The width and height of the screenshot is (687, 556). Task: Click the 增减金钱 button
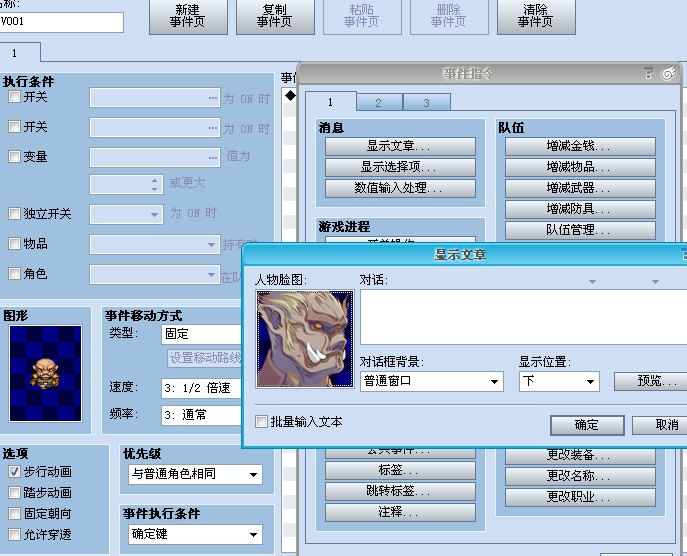[581, 146]
